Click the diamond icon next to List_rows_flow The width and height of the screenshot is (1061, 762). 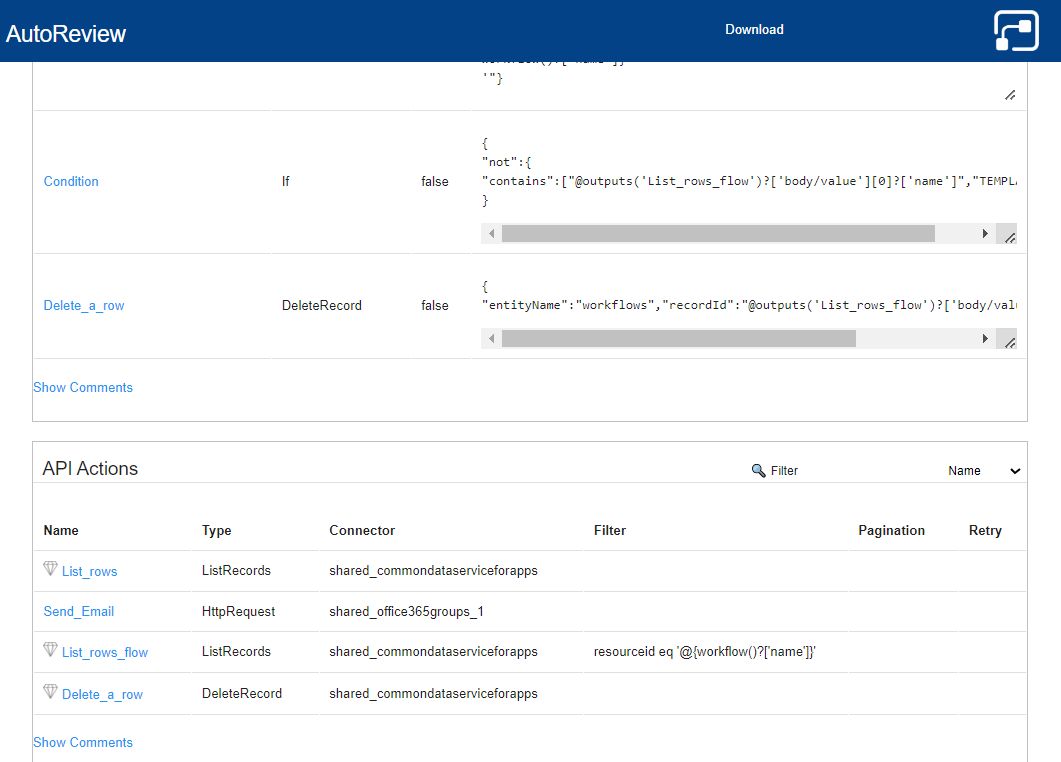[x=51, y=650]
